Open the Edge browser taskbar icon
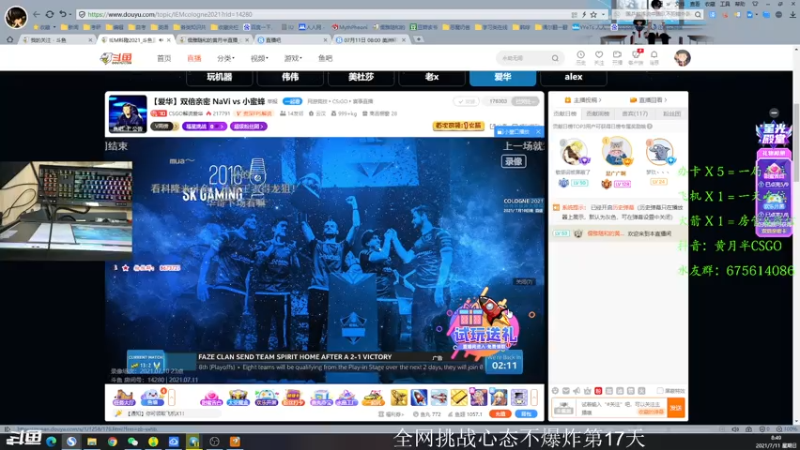 click(x=51, y=441)
